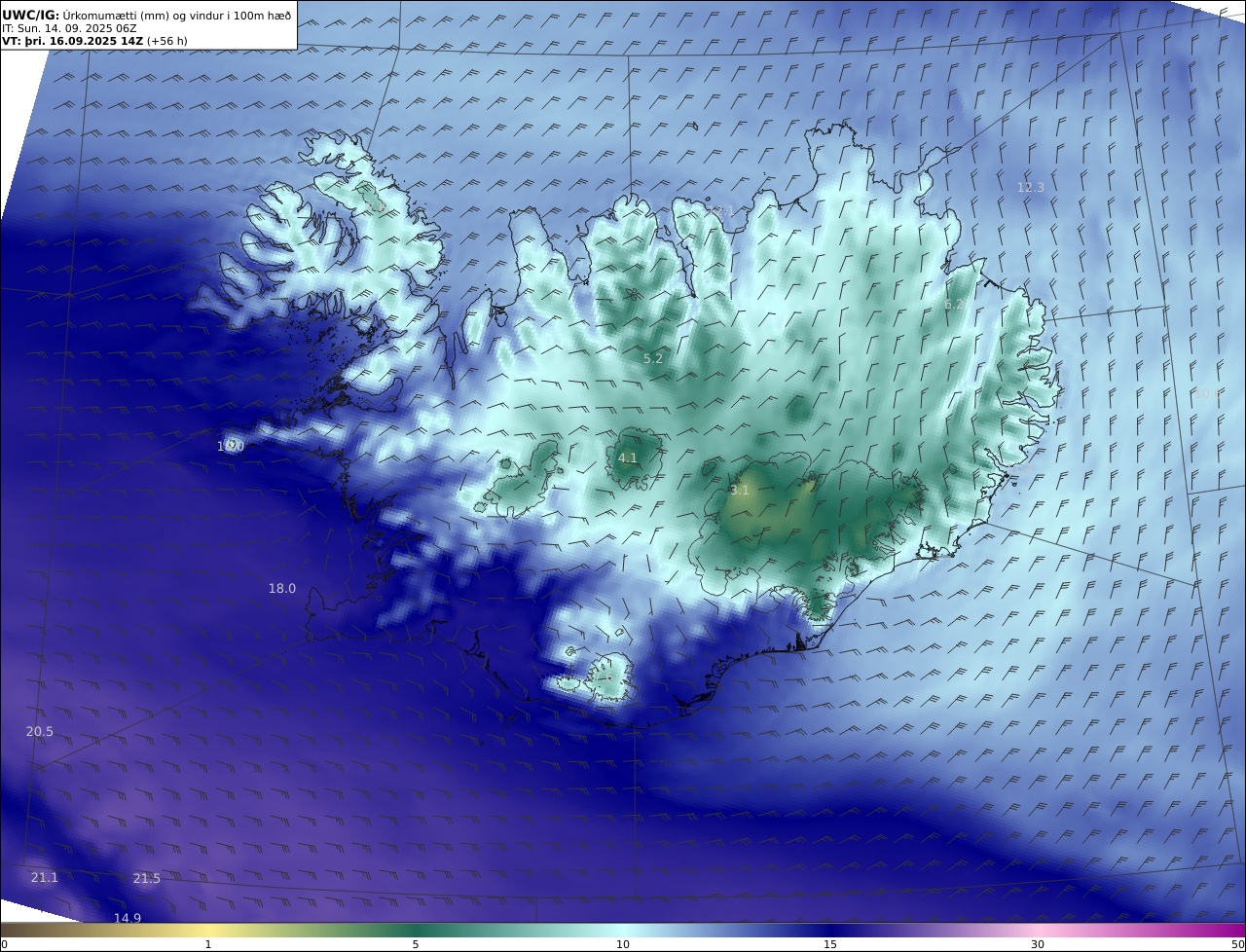Click the 6.2 value in east Iceland
Viewport: 1246px width, 952px height.
tap(954, 305)
